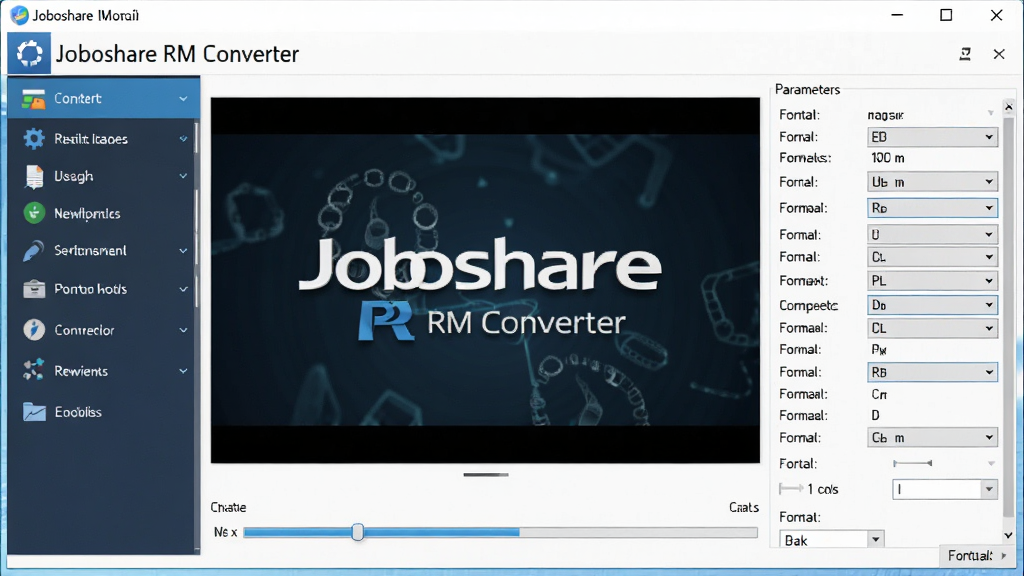This screenshot has width=1024, height=576.
Task: Expand the Reailt Itaoes chevron
Action: (184, 138)
